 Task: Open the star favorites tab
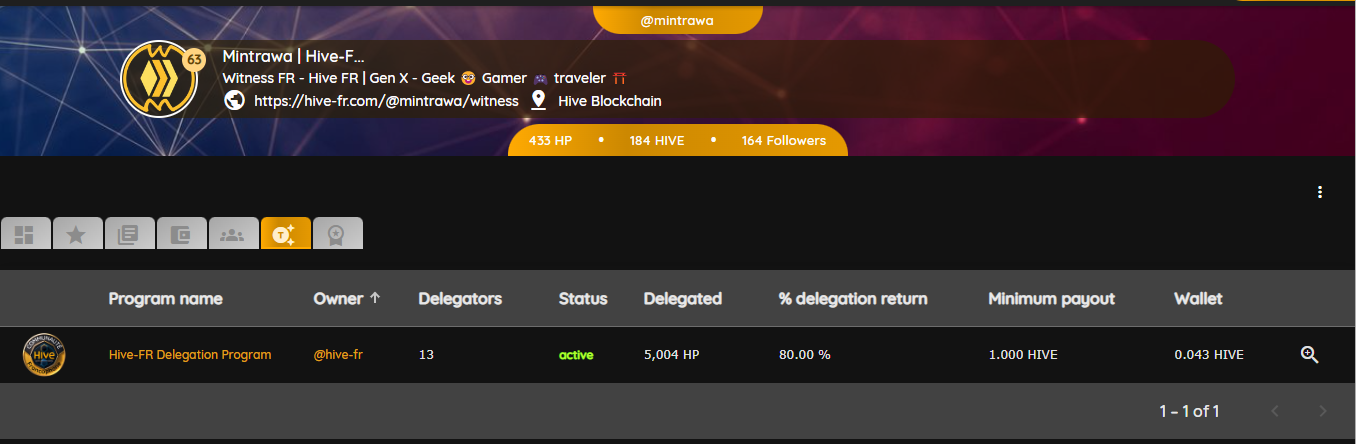(76, 234)
